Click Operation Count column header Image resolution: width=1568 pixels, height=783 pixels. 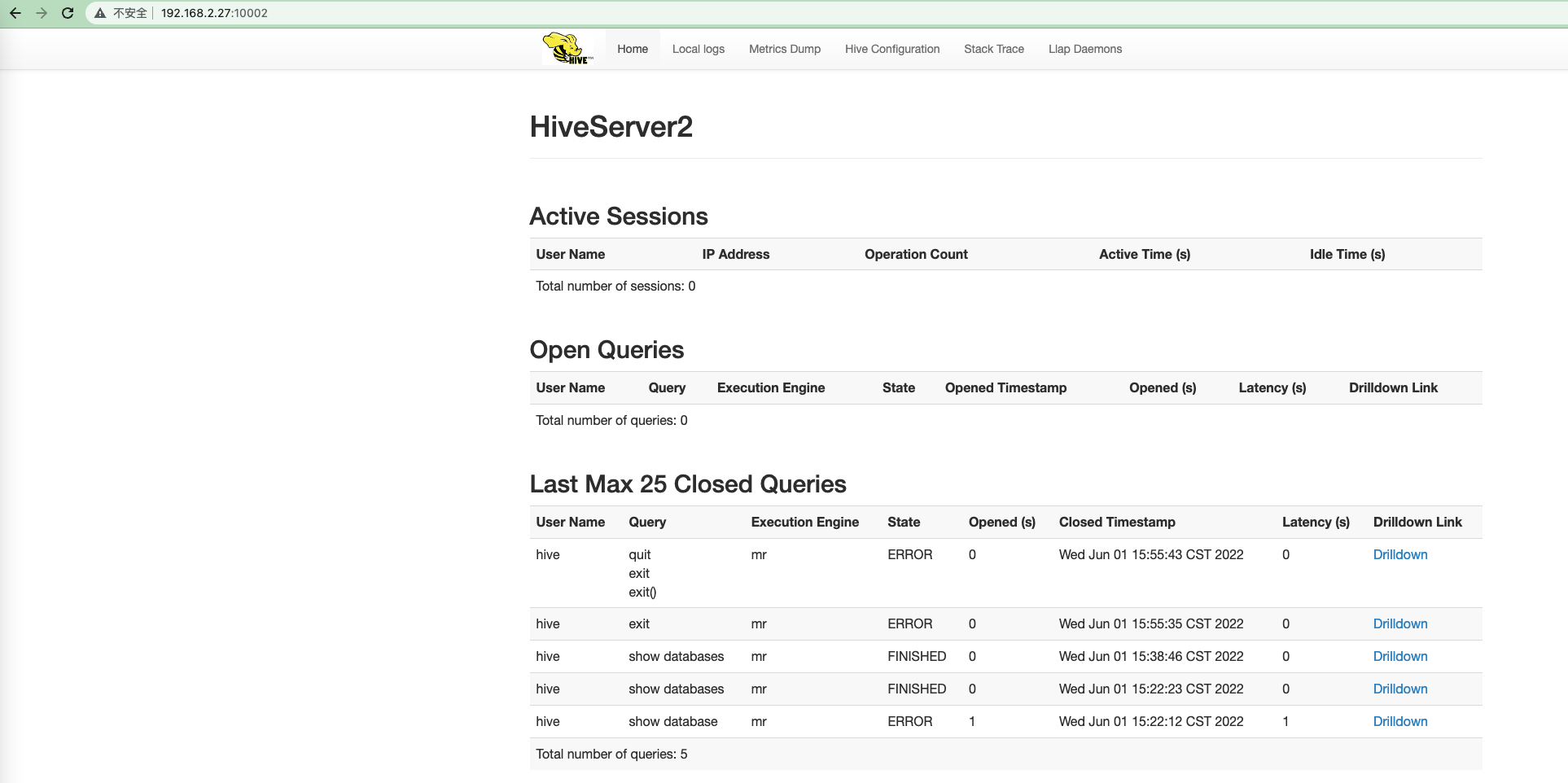click(916, 254)
